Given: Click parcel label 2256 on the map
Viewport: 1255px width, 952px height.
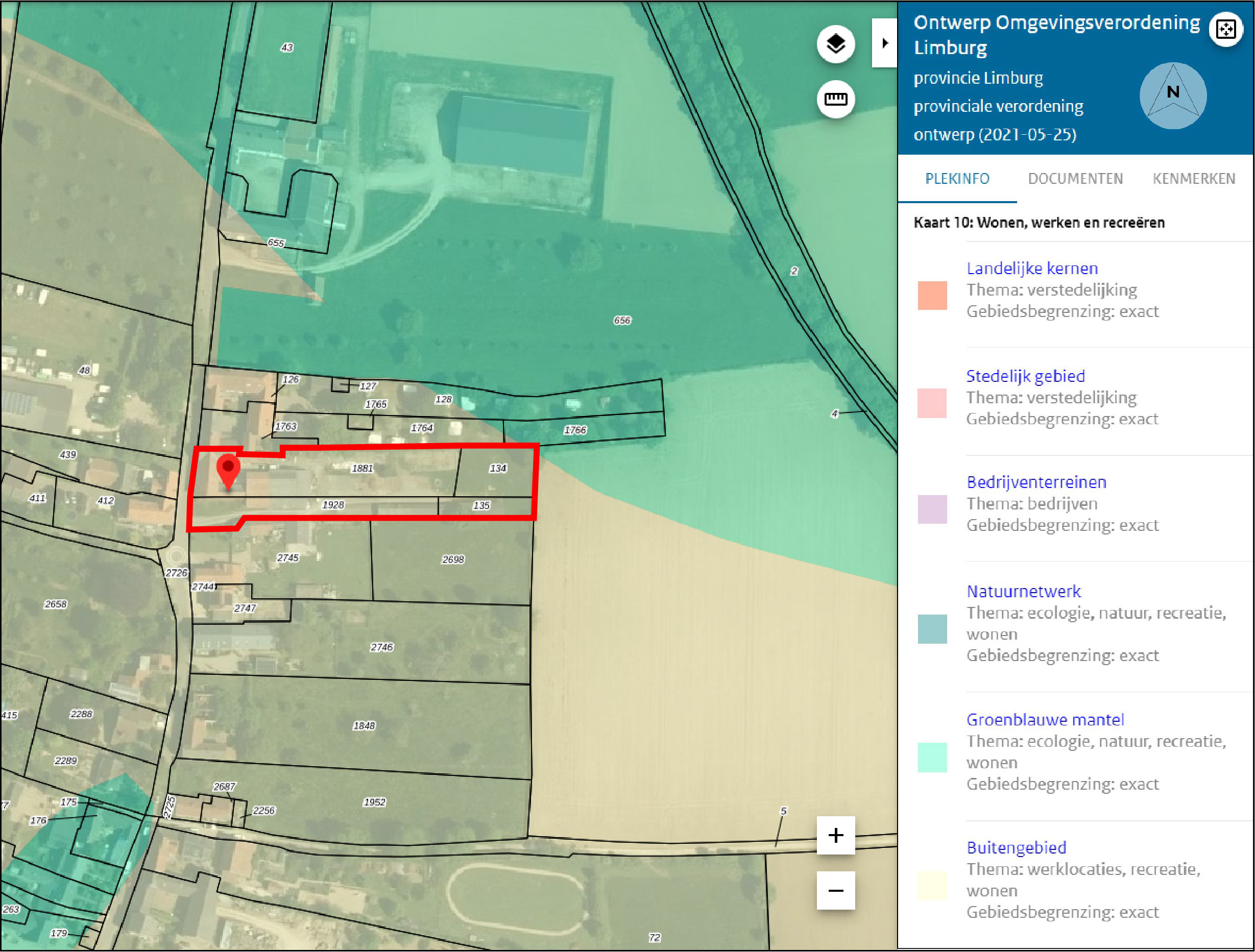Looking at the screenshot, I should (x=263, y=810).
